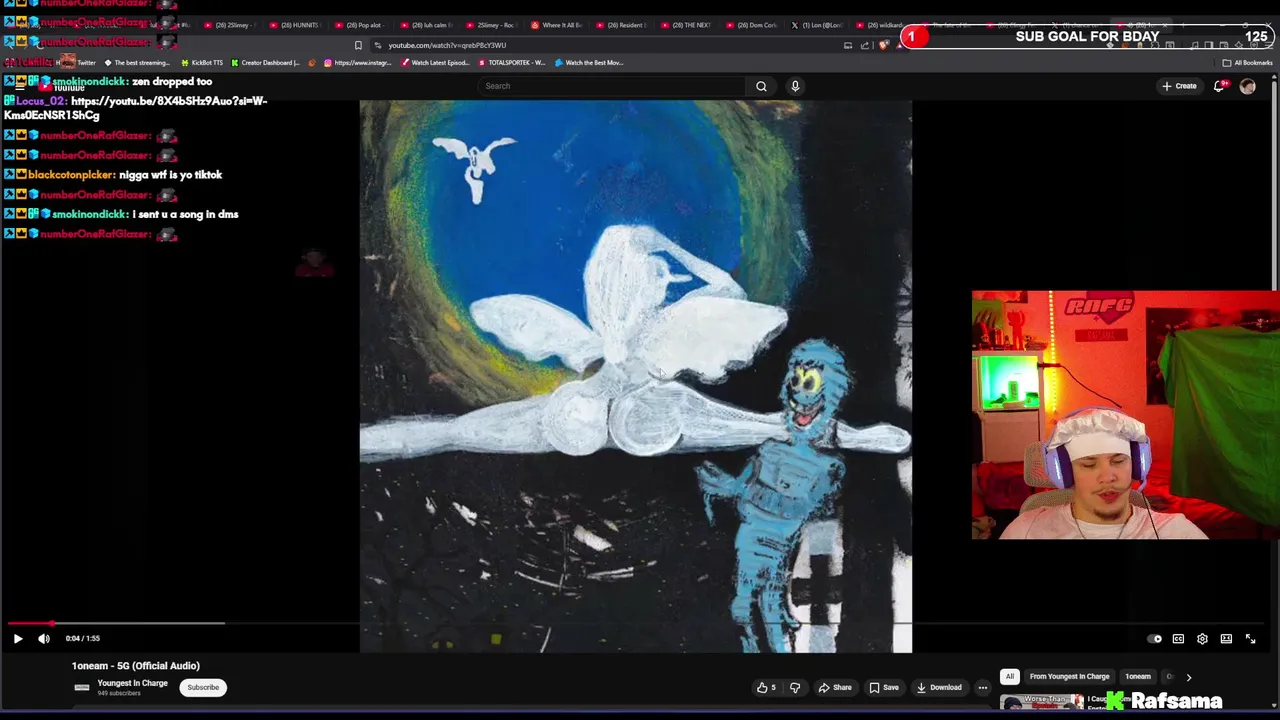Open the more actions ellipsis menu
The image size is (1280, 720).
point(982,687)
